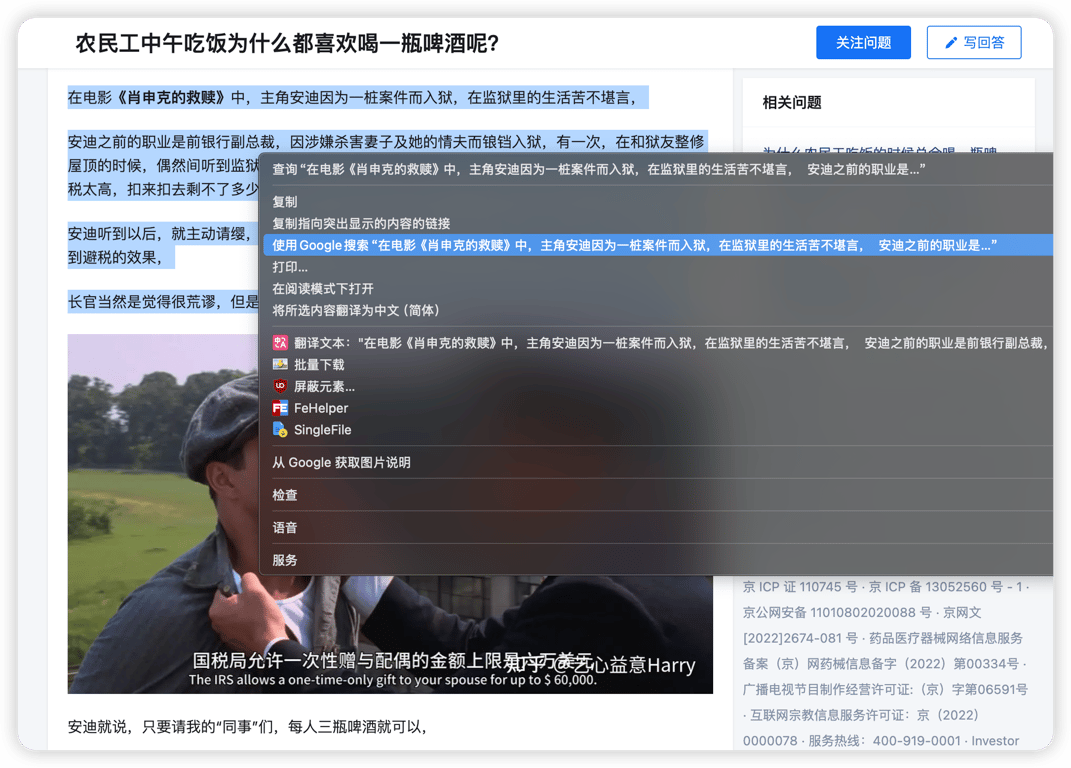Click the 京 ICP 备 13052560 号 - 1 link

pos(945,587)
